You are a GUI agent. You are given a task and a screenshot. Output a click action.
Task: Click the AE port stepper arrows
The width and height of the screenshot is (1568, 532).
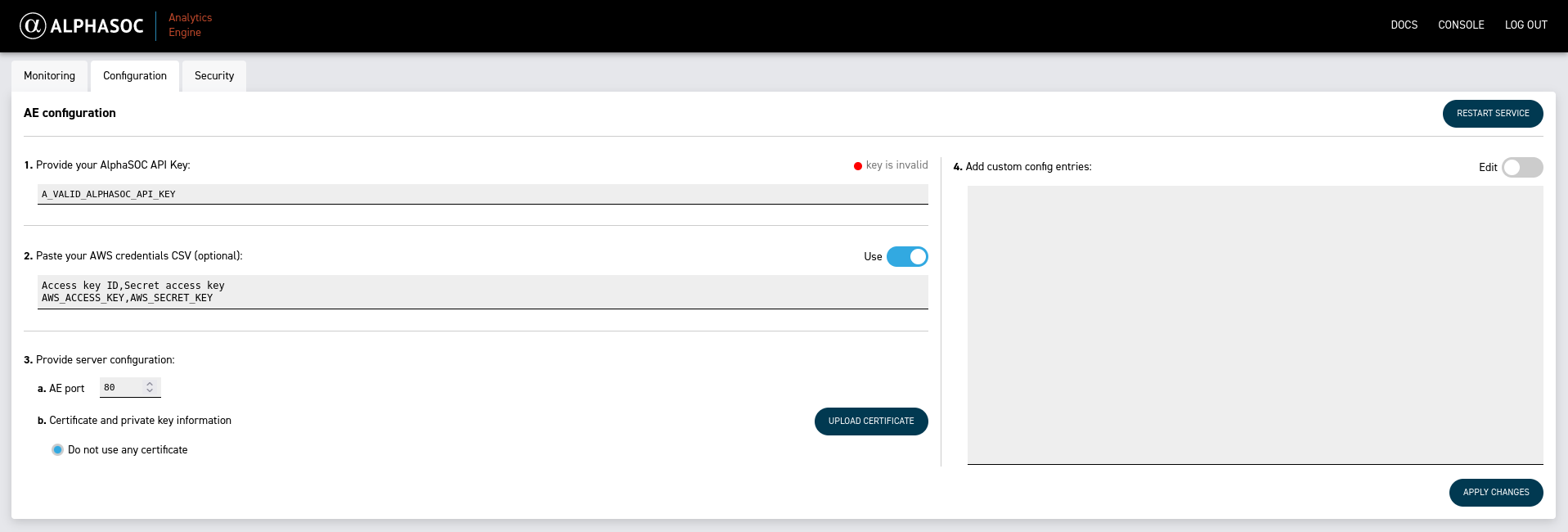pos(150,388)
